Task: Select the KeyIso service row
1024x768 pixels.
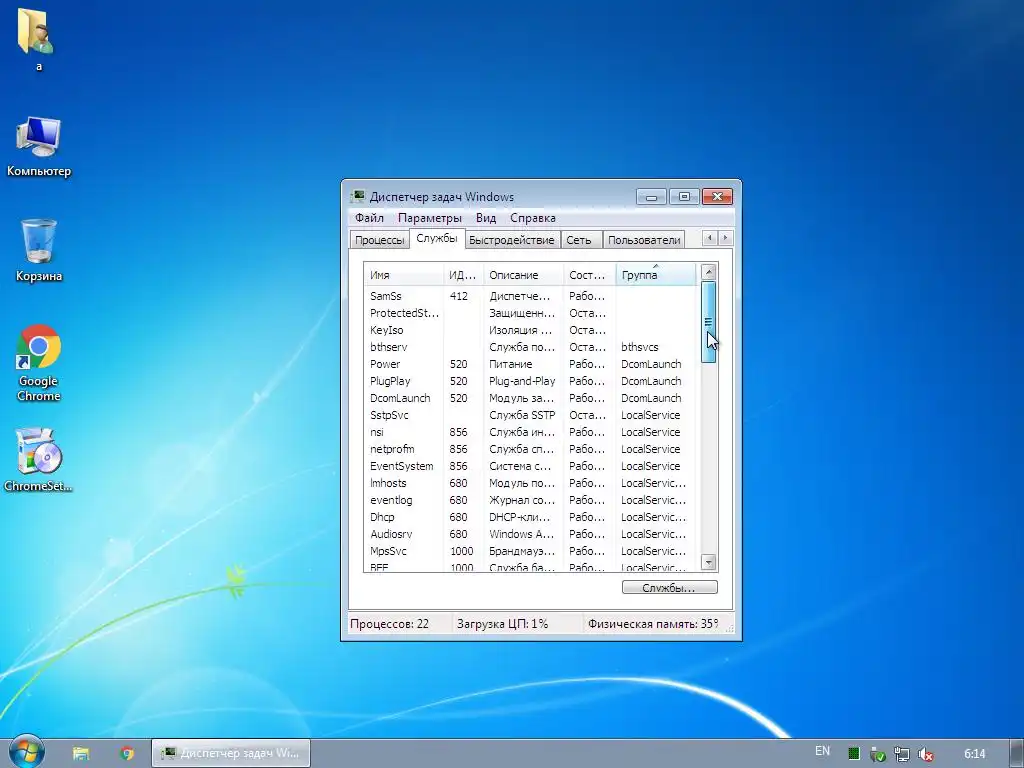Action: pyautogui.click(x=530, y=330)
